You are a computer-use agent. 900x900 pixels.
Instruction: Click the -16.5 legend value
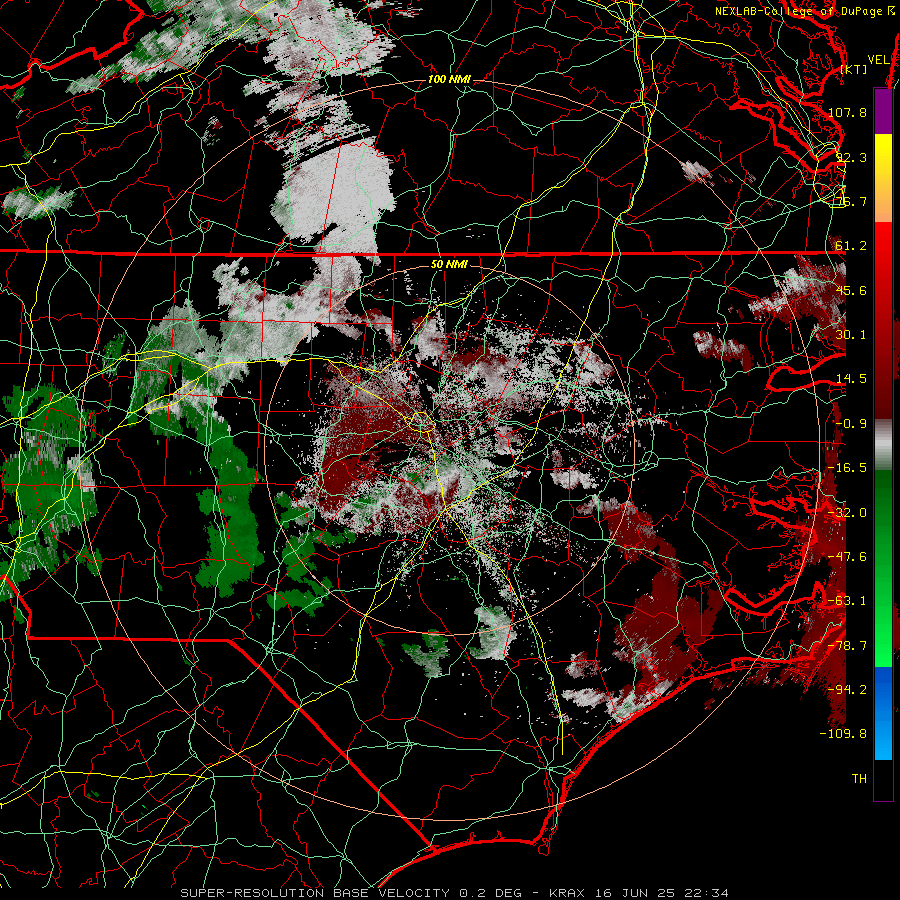[847, 468]
